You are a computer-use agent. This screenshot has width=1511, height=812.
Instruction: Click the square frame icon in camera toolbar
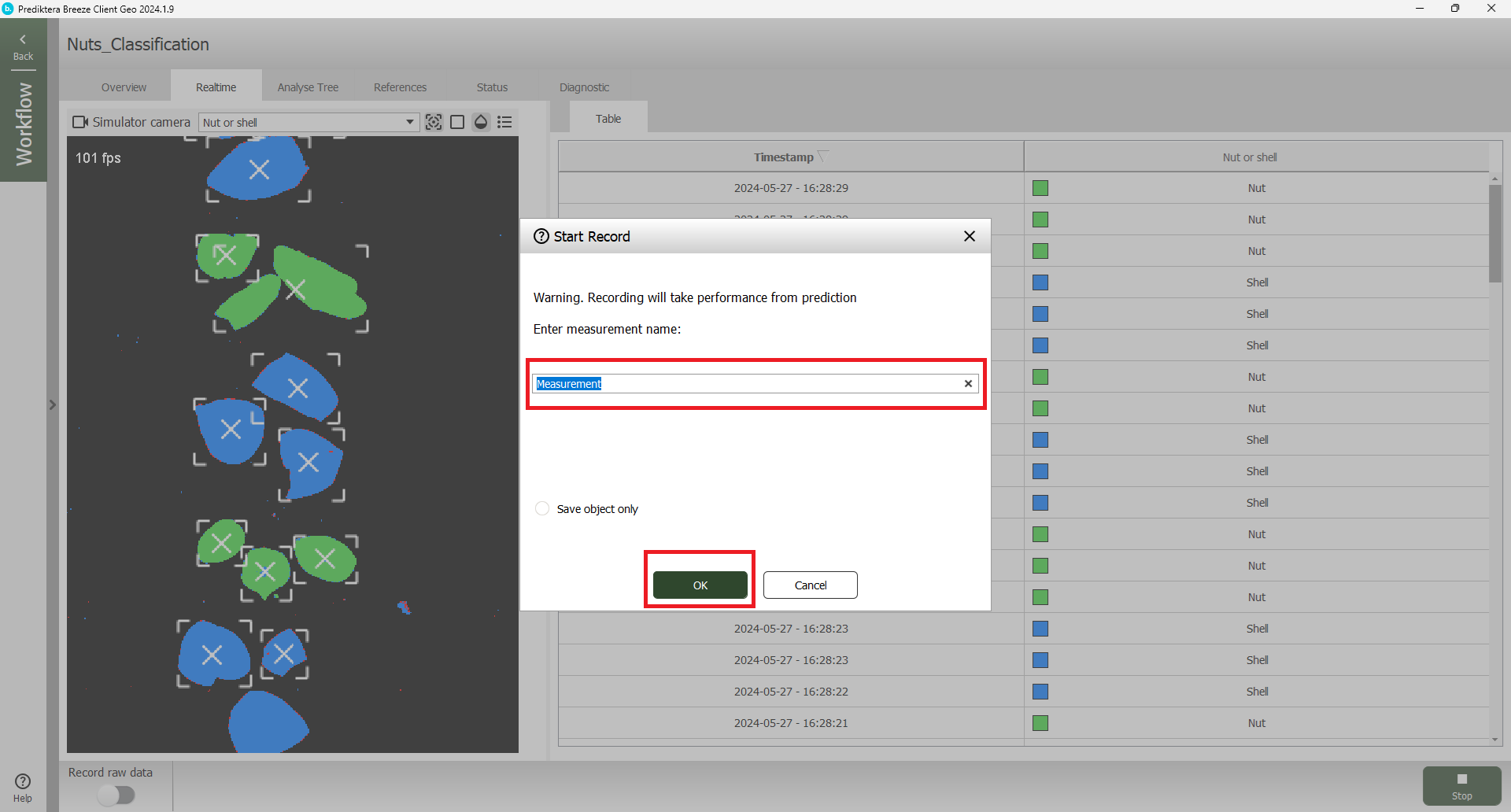click(457, 122)
